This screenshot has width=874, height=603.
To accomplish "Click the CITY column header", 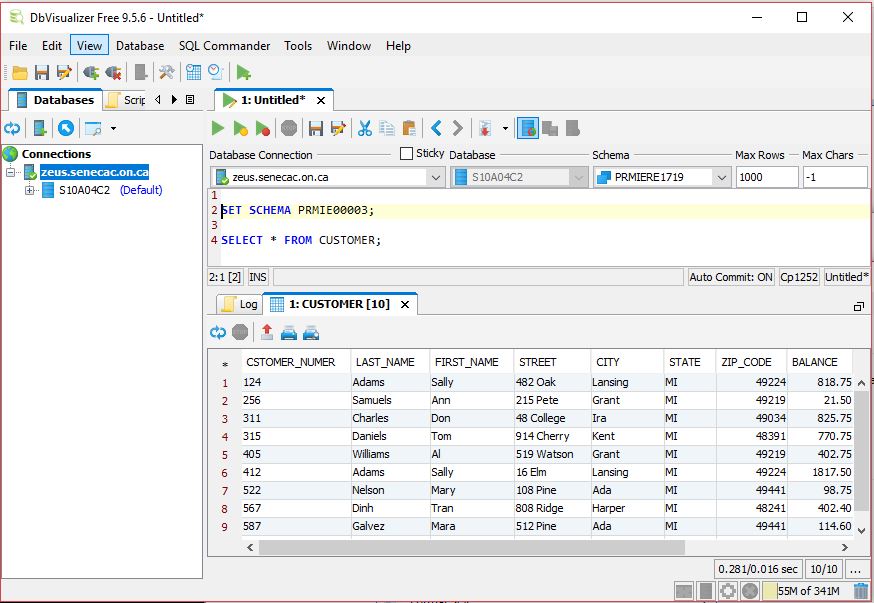I will pyautogui.click(x=627, y=362).
